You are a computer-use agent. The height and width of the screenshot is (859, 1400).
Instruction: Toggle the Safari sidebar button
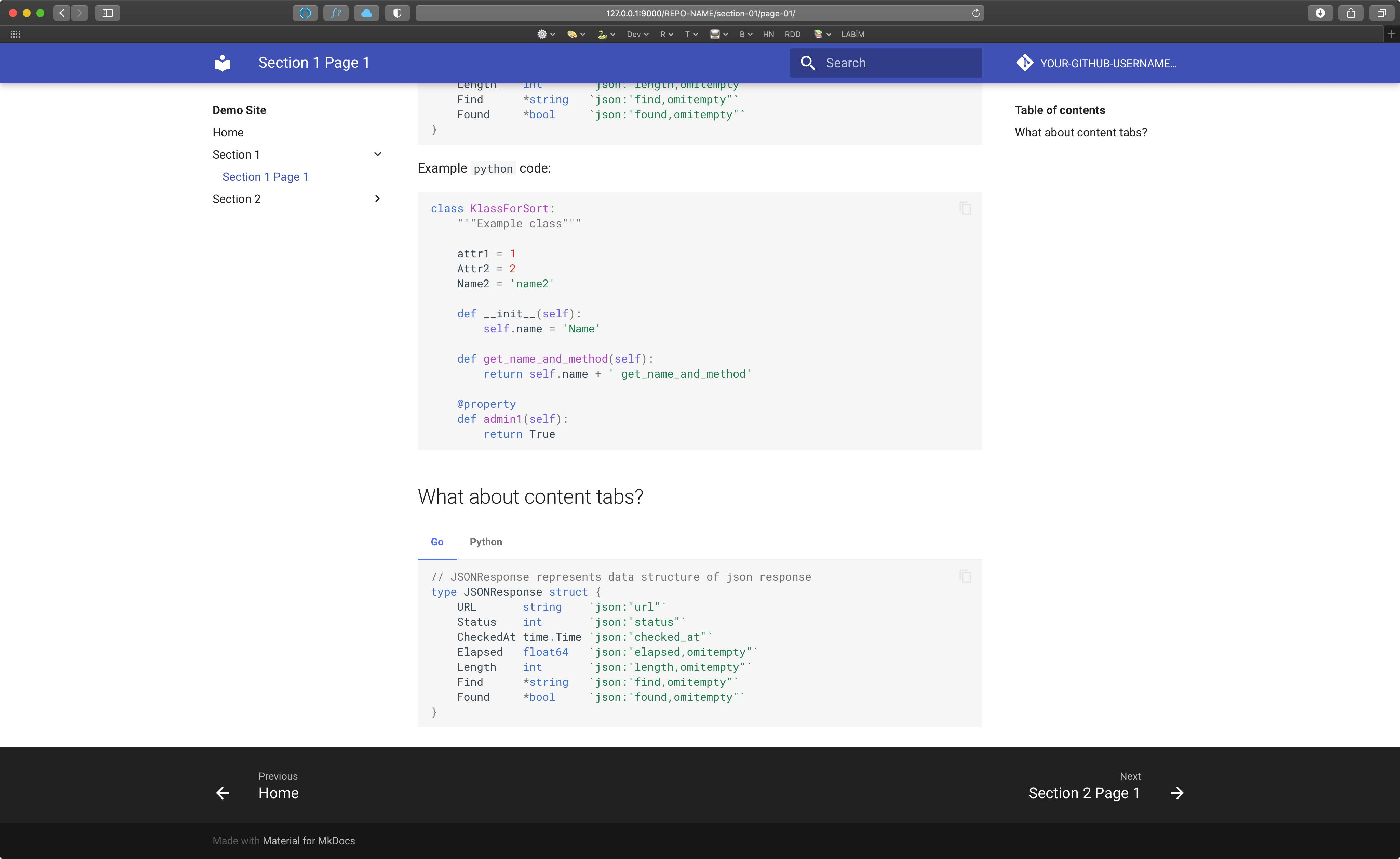(x=107, y=13)
